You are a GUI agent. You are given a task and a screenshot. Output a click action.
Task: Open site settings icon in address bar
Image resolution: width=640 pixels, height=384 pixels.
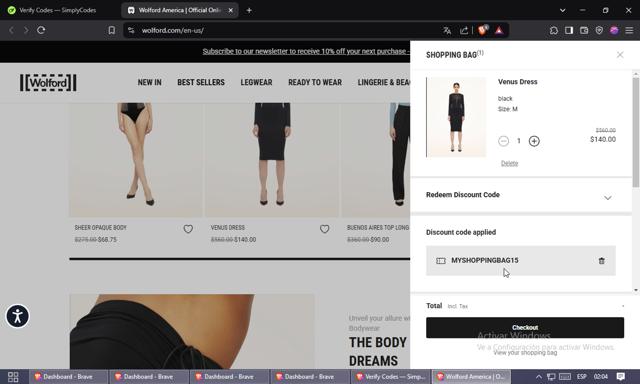[x=131, y=30]
